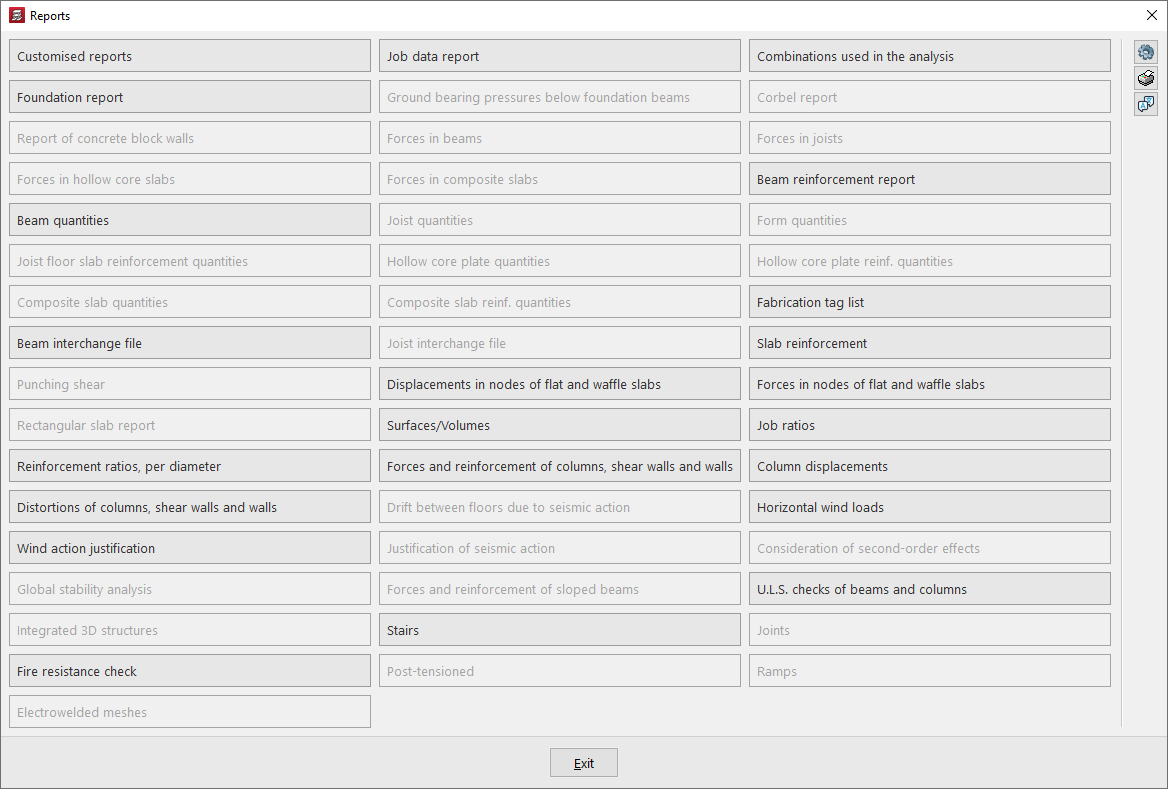The image size is (1168, 789).
Task: Click Fabrication tag list
Action: pos(930,302)
